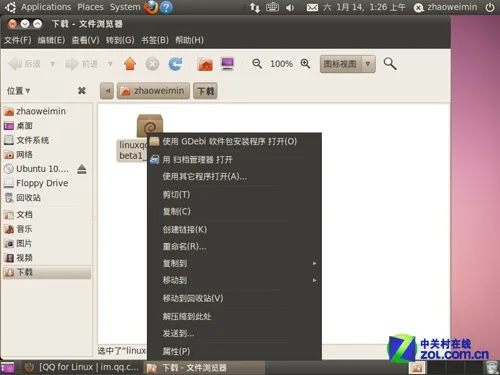
Task: Open 属性(P) from context menu
Action: click(234, 351)
